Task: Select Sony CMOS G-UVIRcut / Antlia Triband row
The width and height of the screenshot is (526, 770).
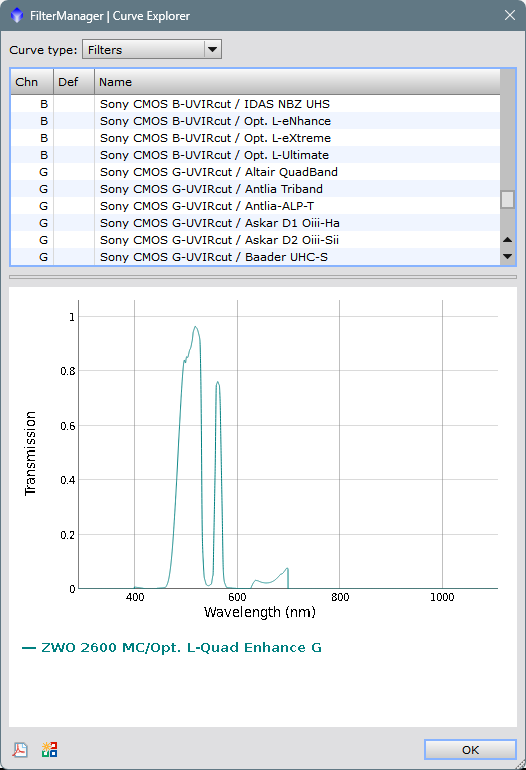Action: point(255,189)
